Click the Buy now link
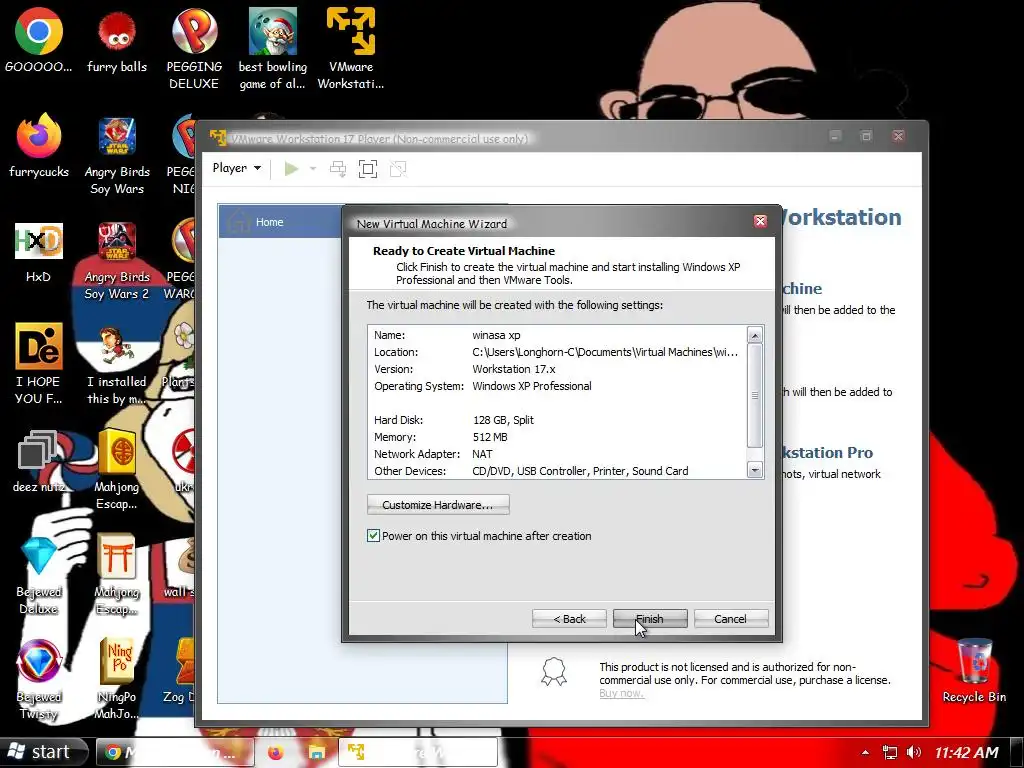Screen dimensions: 1024x768 coord(621,693)
